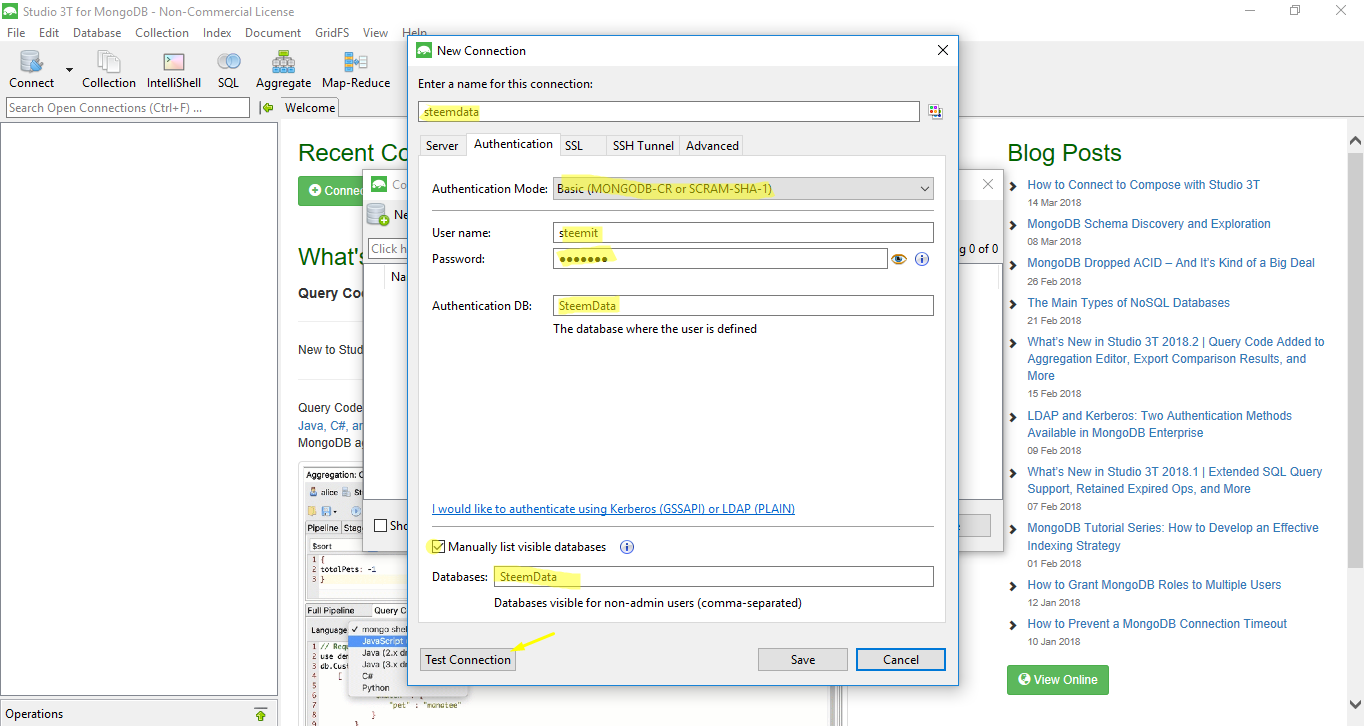Open the How to Connect to Compose blog post
Image resolution: width=1364 pixels, height=726 pixels.
click(x=1143, y=185)
